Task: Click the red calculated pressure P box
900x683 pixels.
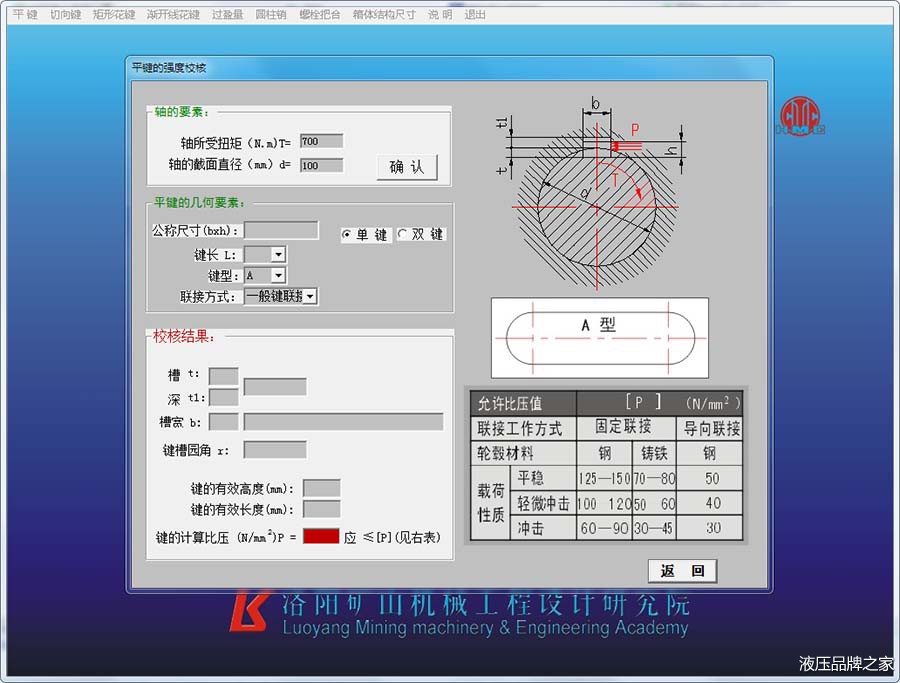Action: pyautogui.click(x=321, y=537)
